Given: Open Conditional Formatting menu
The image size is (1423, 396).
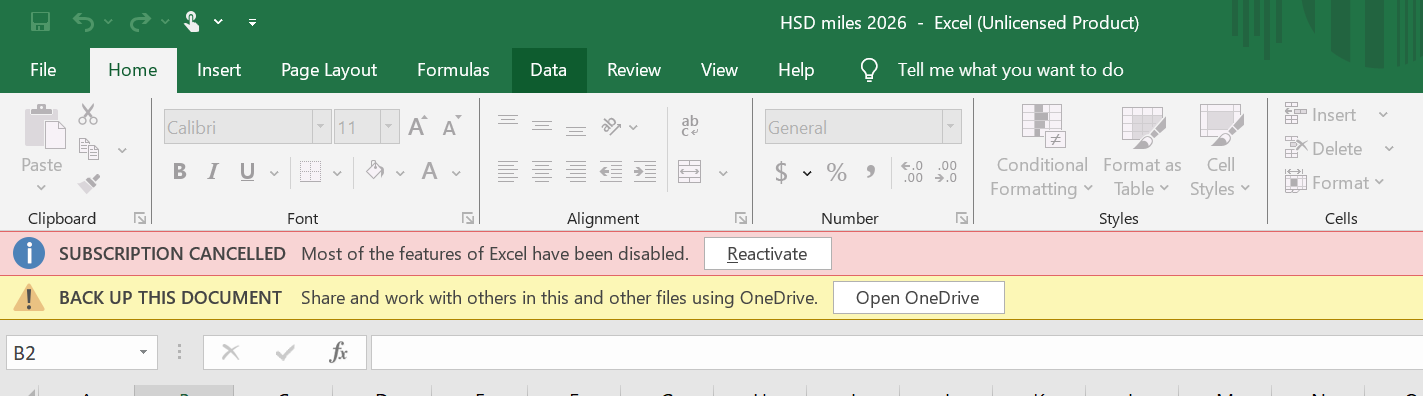Looking at the screenshot, I should [1042, 151].
